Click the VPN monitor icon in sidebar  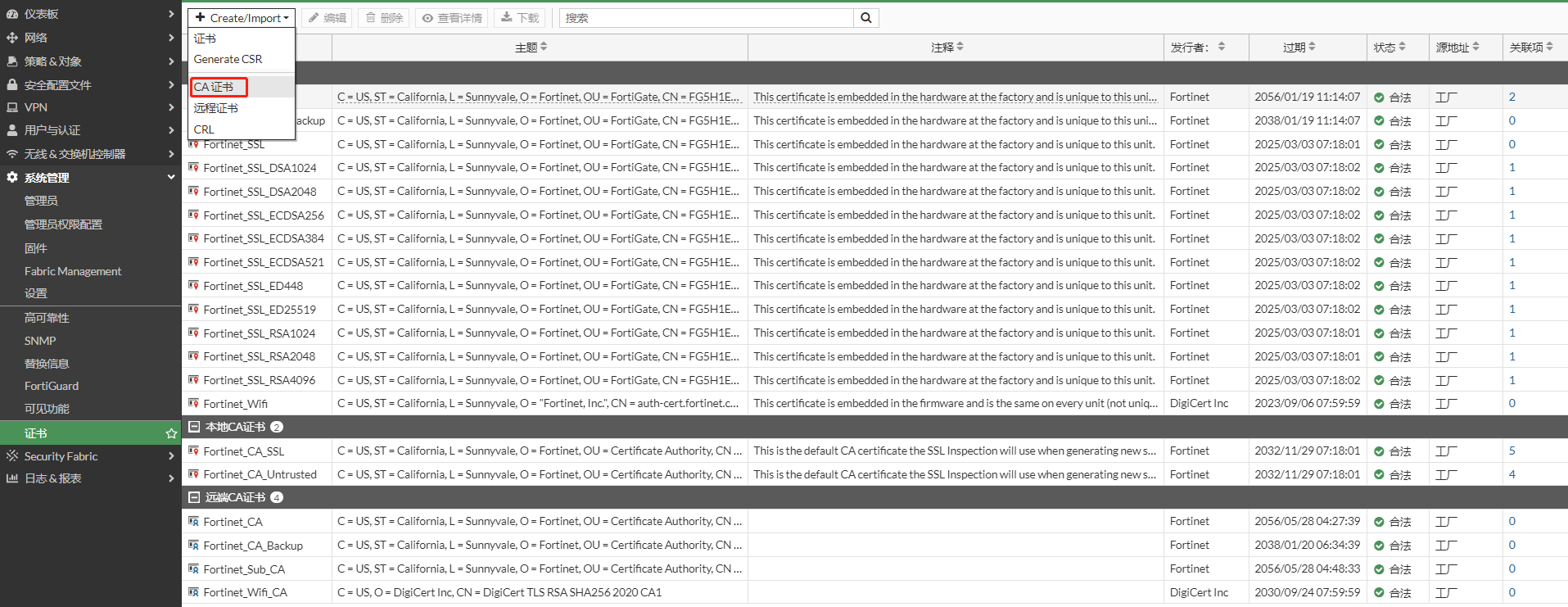click(x=12, y=107)
